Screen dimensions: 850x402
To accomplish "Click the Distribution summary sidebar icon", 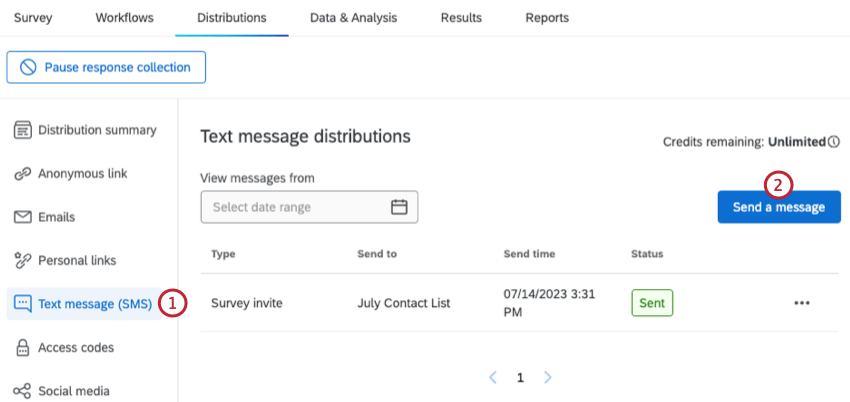I will pyautogui.click(x=22, y=130).
